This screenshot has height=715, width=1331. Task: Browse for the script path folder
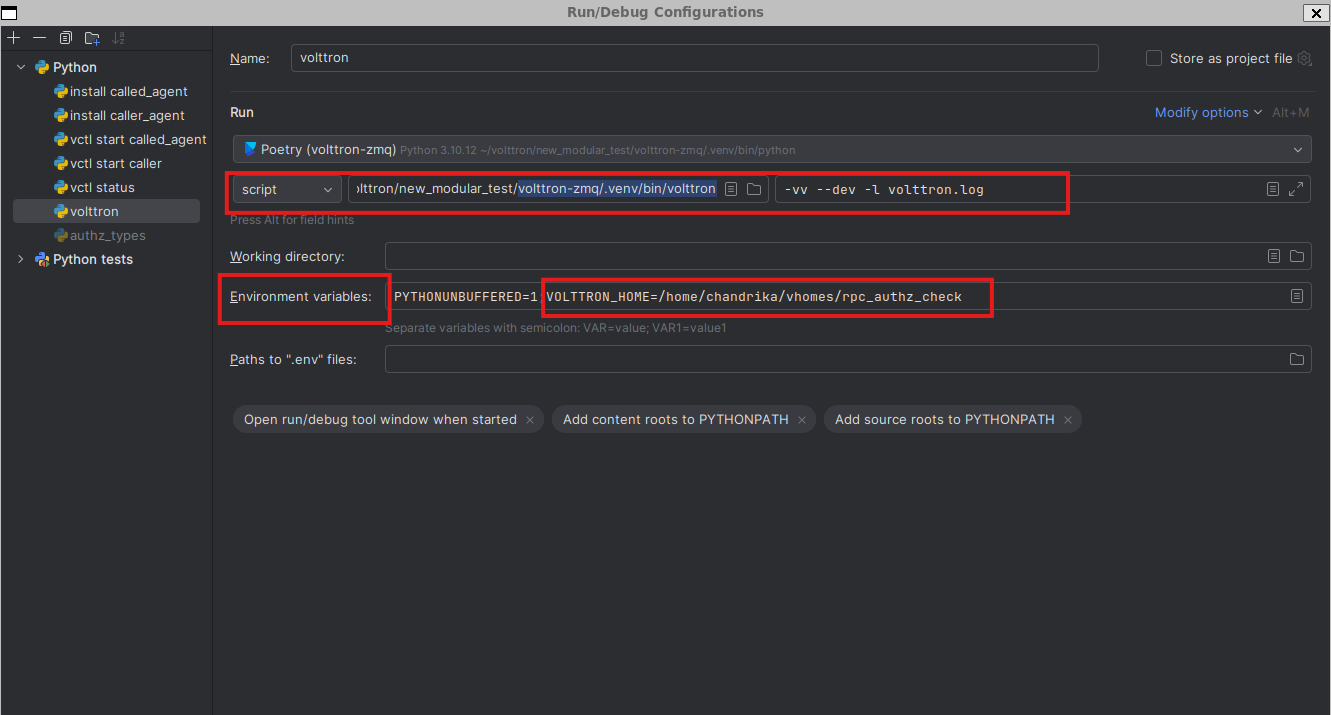[754, 189]
